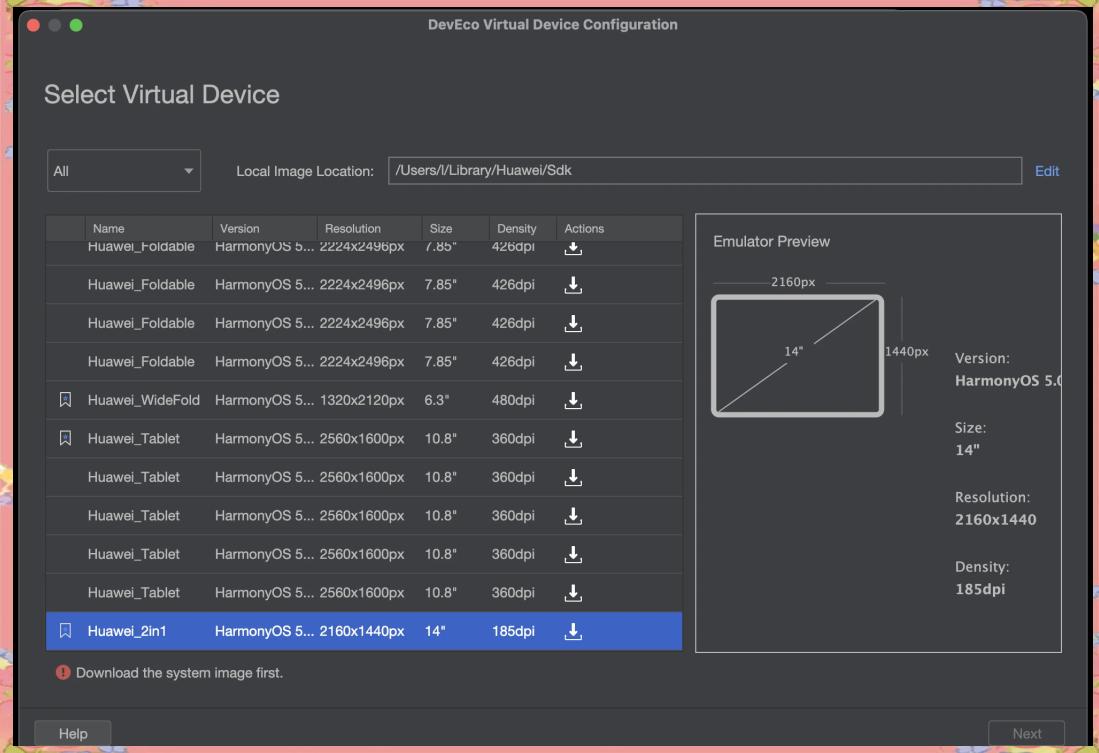The height and width of the screenshot is (753, 1099).
Task: Click the 2160x1440 resolution value in preview panel
Action: pos(995,520)
